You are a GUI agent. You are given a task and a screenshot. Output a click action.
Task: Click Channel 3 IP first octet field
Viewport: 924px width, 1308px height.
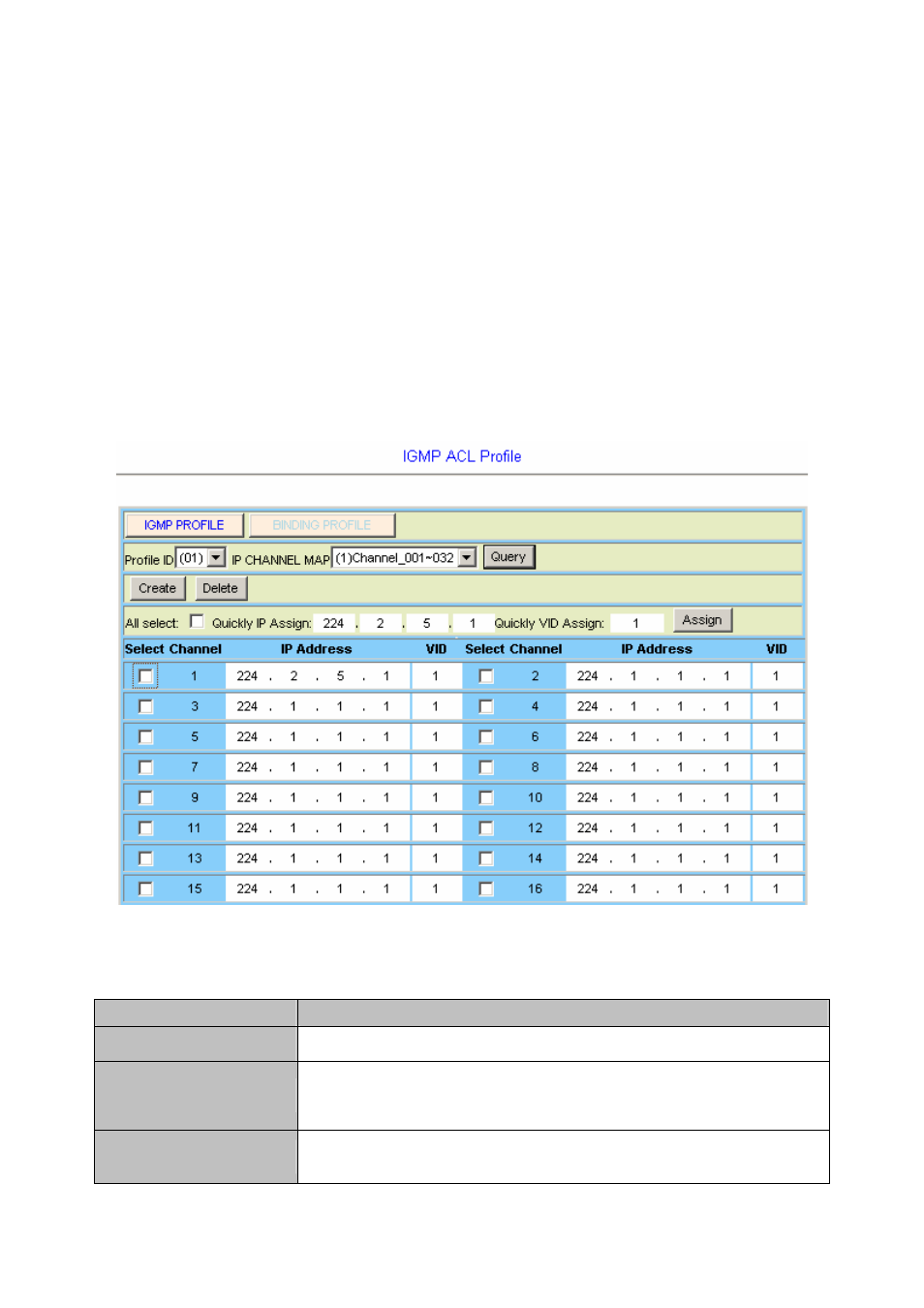pos(247,706)
